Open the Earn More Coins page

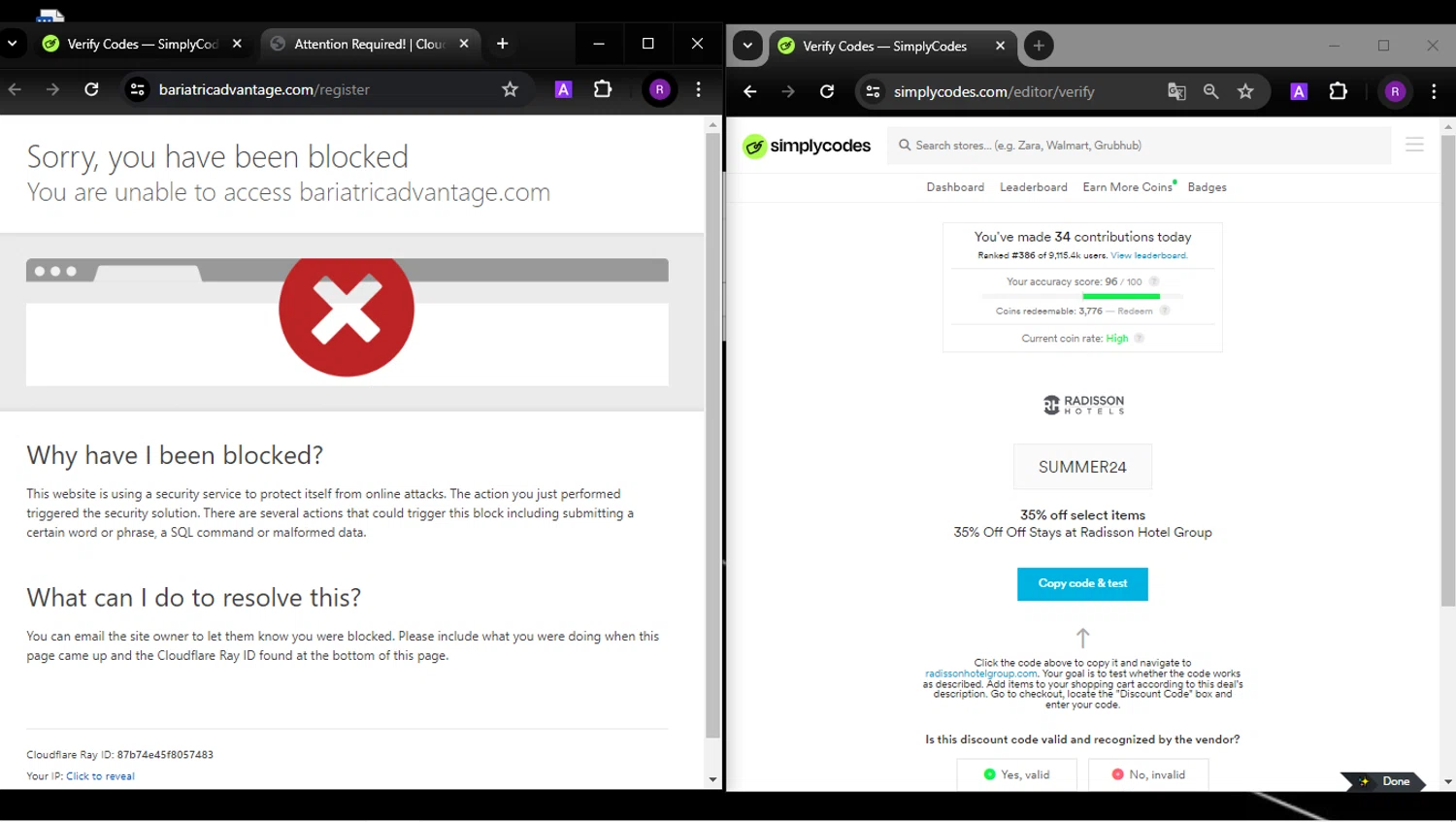click(x=1127, y=187)
